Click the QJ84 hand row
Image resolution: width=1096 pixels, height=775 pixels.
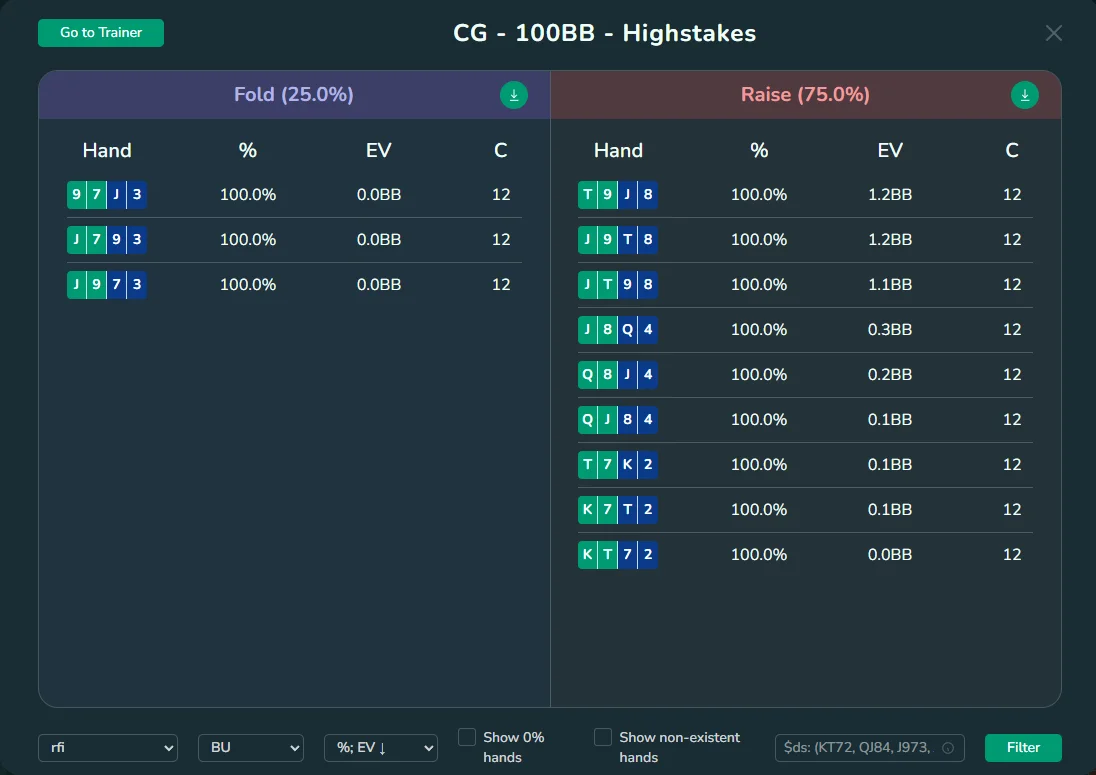point(805,420)
